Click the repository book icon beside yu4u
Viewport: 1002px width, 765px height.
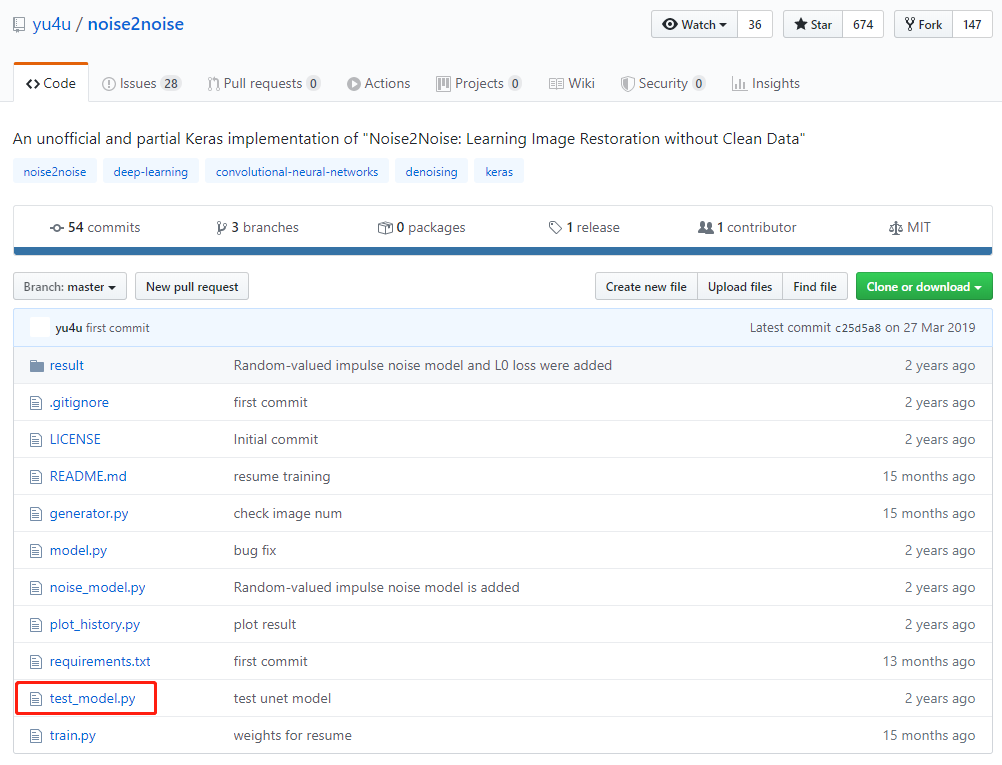pyautogui.click(x=19, y=26)
